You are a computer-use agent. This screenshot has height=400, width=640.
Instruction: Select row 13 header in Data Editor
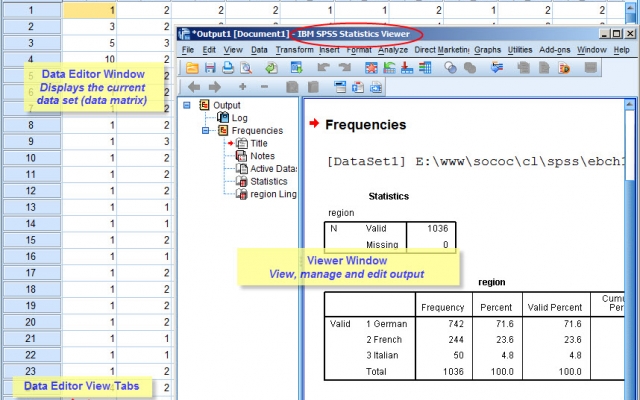point(31,207)
